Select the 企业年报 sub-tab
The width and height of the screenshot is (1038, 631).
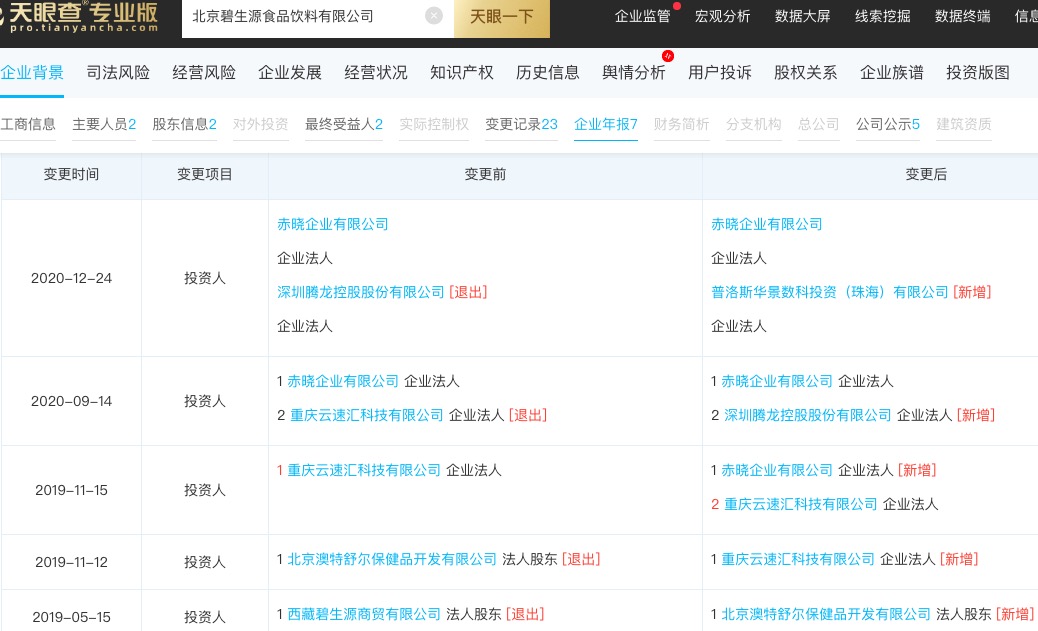[606, 124]
